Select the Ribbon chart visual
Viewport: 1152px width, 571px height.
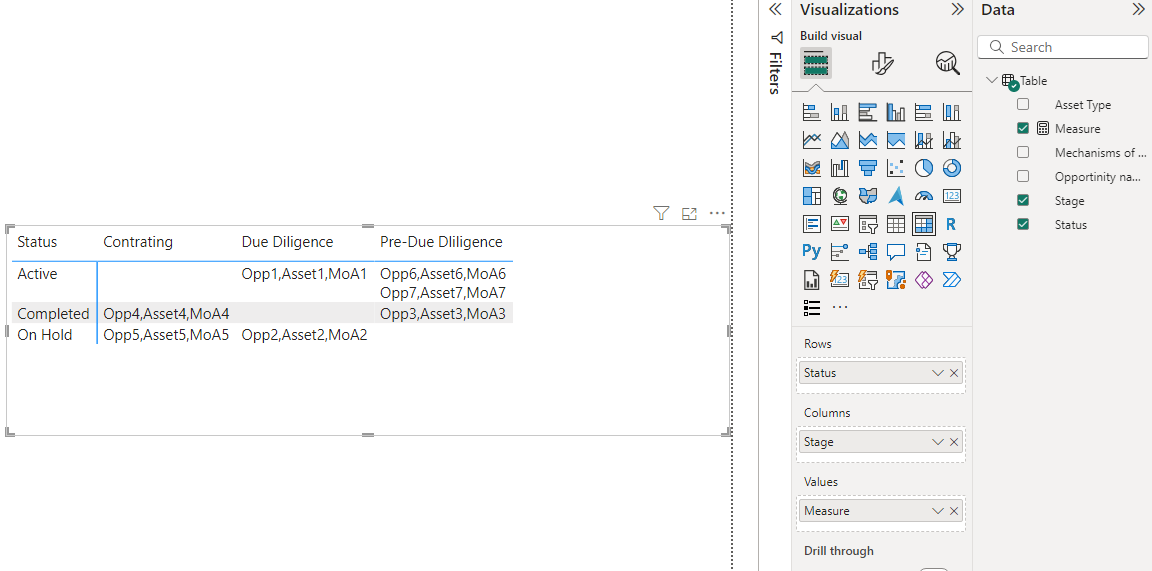(x=811, y=168)
